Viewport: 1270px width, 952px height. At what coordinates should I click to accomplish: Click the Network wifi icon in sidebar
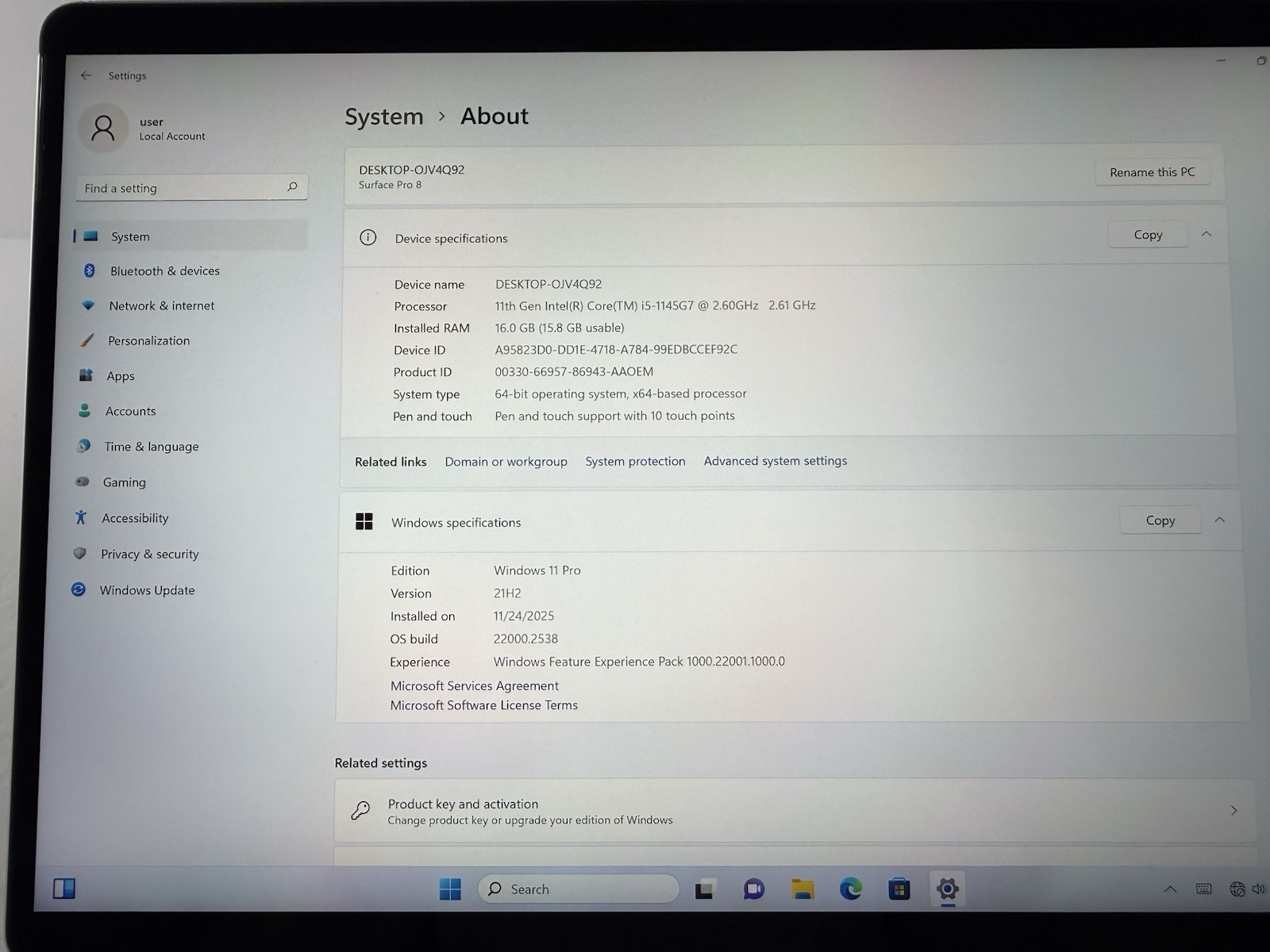pos(88,305)
